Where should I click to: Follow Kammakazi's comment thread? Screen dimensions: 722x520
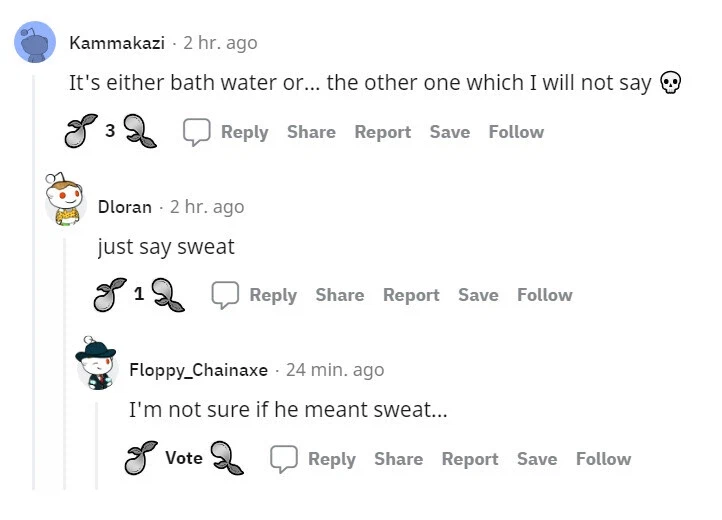coord(516,132)
